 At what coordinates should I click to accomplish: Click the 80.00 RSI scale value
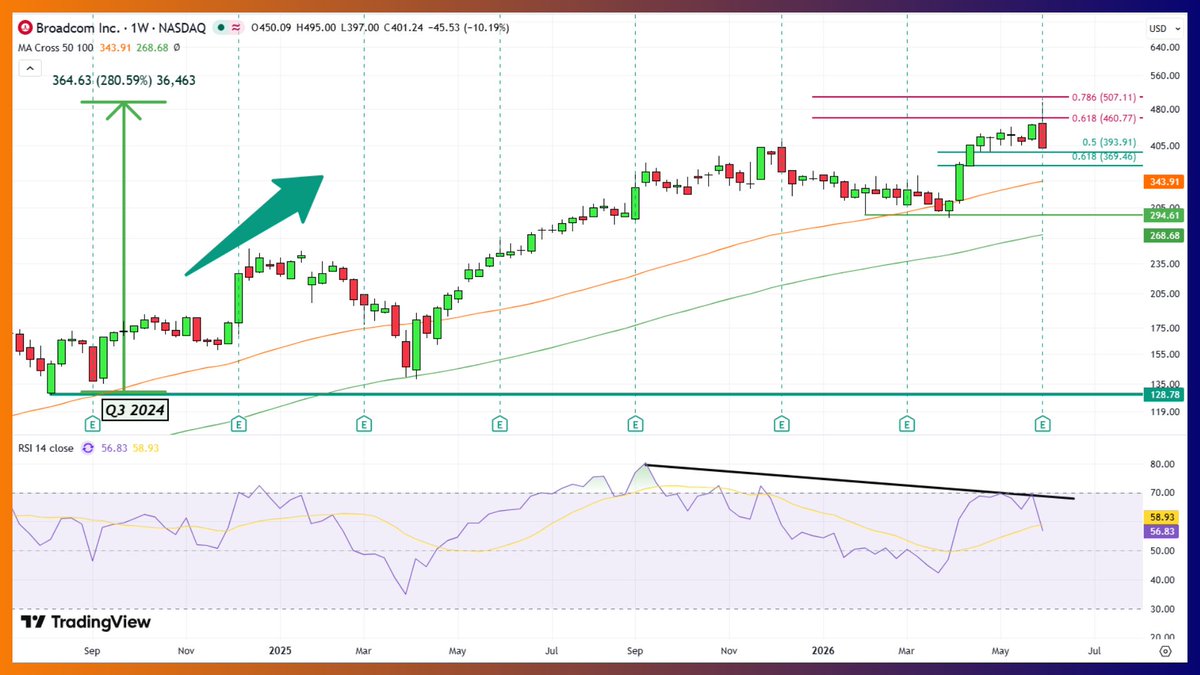click(1164, 464)
